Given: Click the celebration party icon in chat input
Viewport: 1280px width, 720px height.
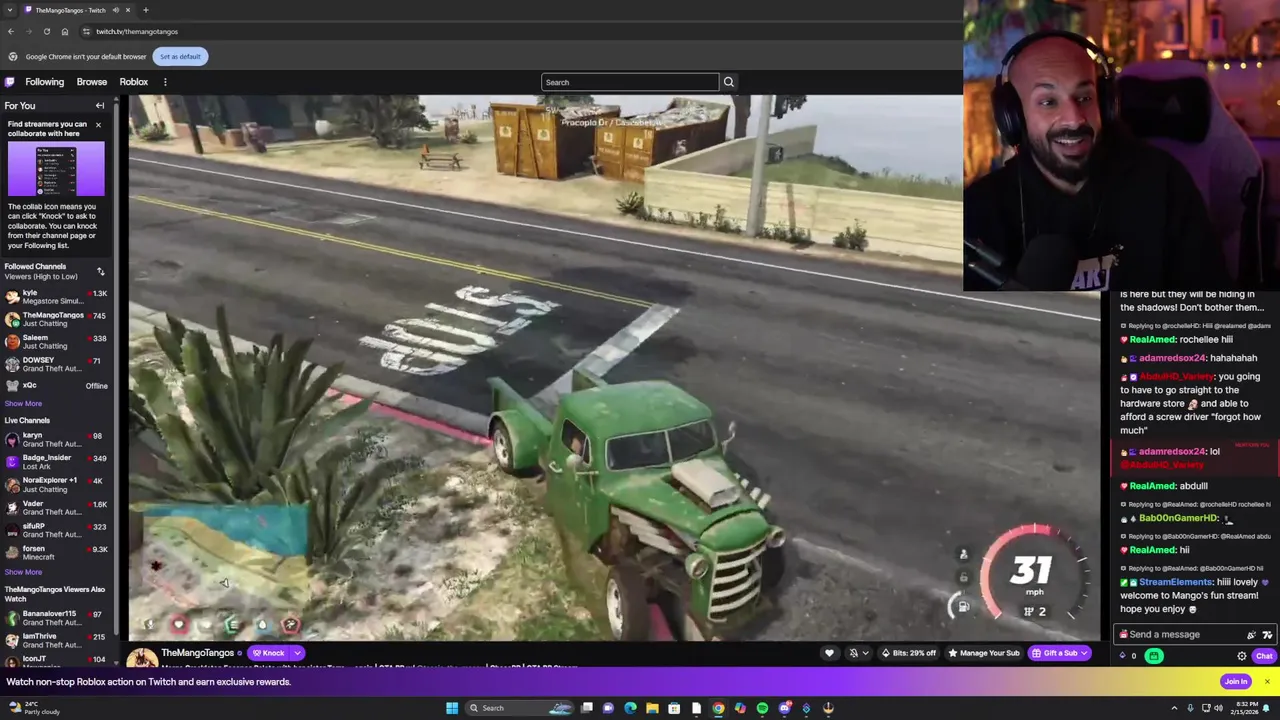Looking at the screenshot, I should click(1251, 634).
